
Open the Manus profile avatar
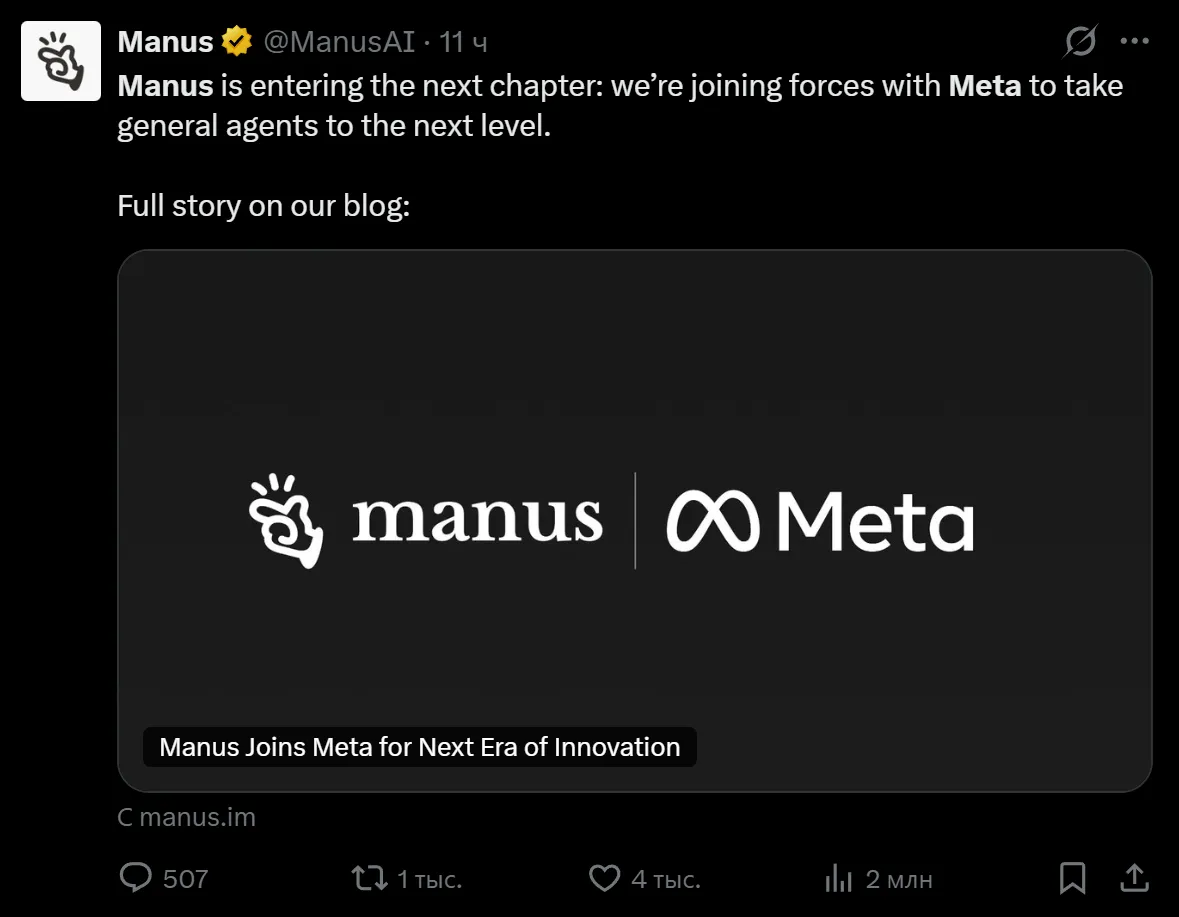[61, 60]
